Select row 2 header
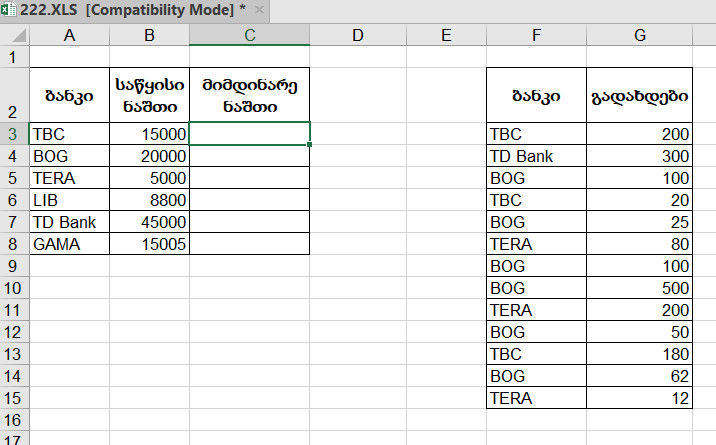This screenshot has height=445, width=716. (15, 95)
